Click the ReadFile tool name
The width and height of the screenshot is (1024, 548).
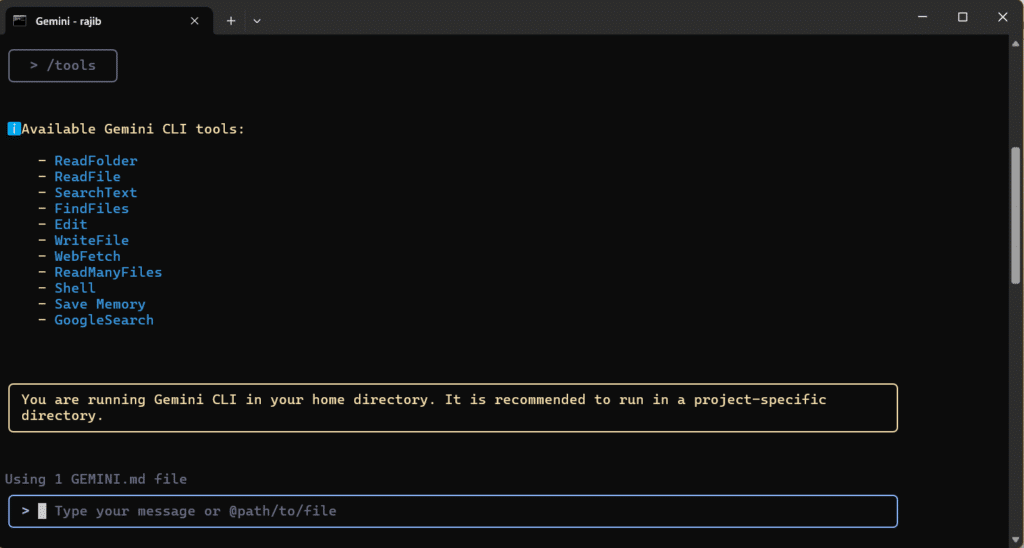coord(88,177)
